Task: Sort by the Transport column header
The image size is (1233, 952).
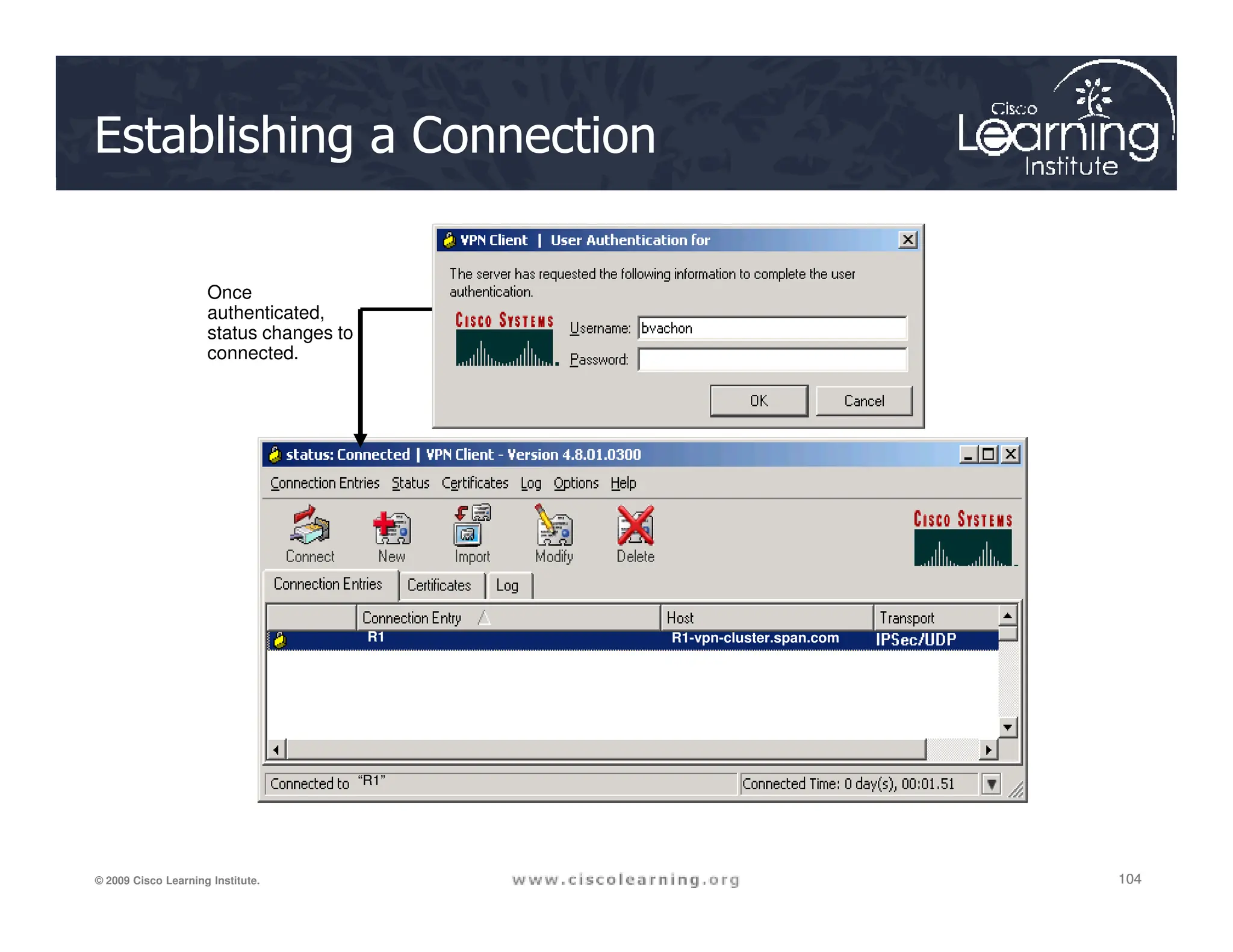Action: click(936, 618)
